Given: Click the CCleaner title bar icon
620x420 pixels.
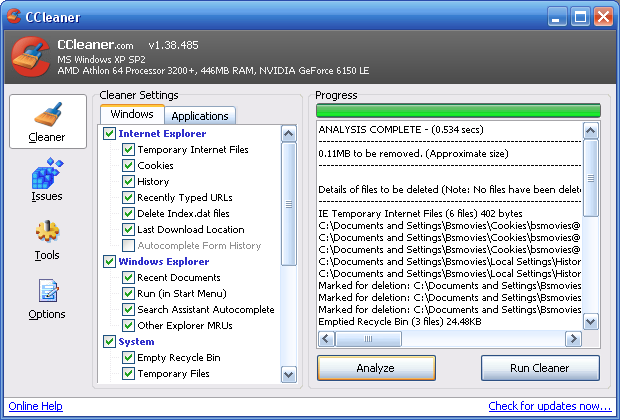Looking at the screenshot, I should coord(14,16).
